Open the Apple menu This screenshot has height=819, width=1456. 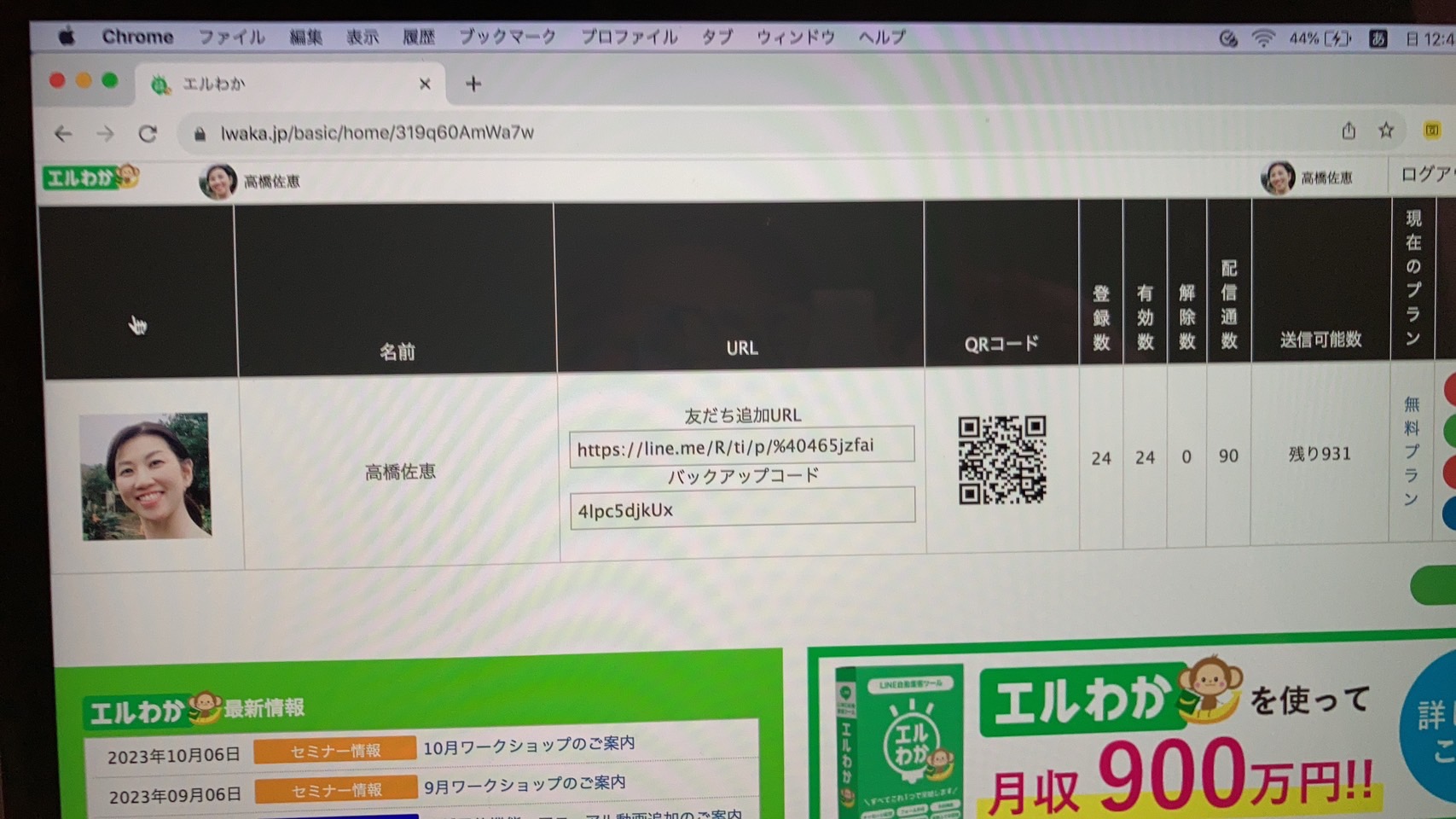tap(66, 37)
